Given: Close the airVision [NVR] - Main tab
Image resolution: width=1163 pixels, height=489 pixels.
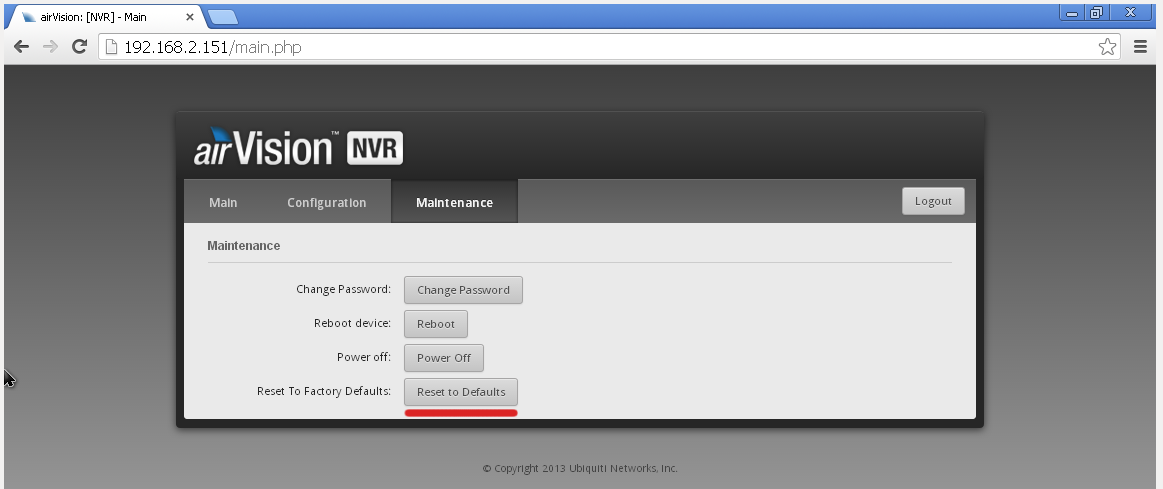Looking at the screenshot, I should 190,16.
